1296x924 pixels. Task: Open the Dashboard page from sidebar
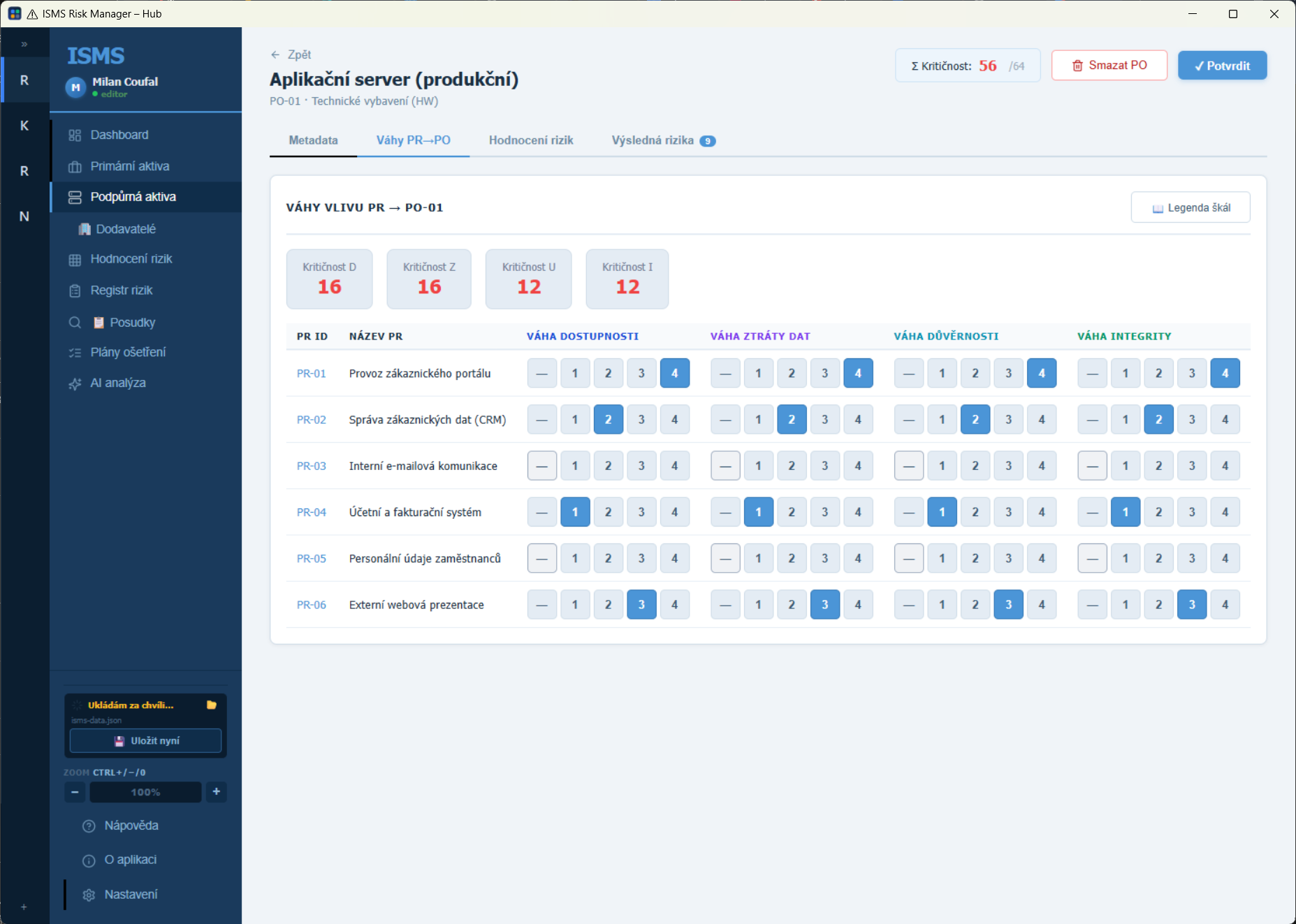[145, 135]
